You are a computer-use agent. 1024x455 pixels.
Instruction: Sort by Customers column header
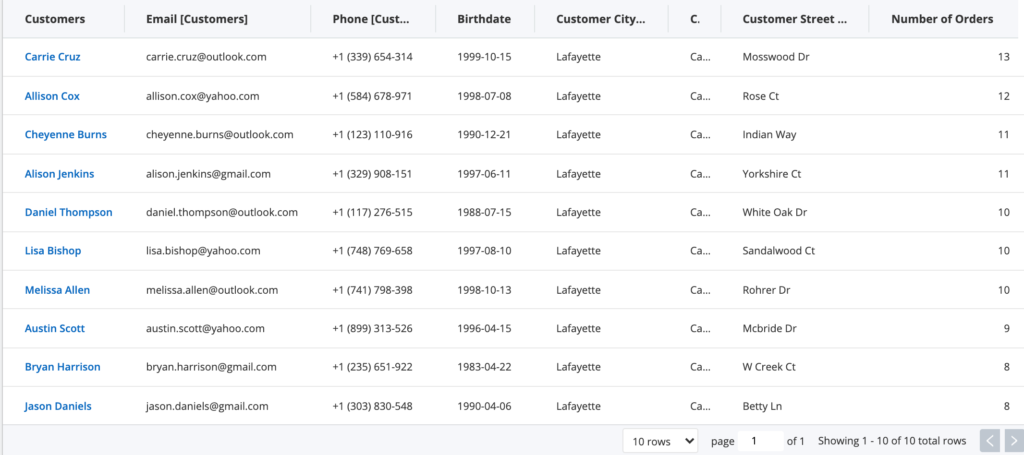[55, 19]
